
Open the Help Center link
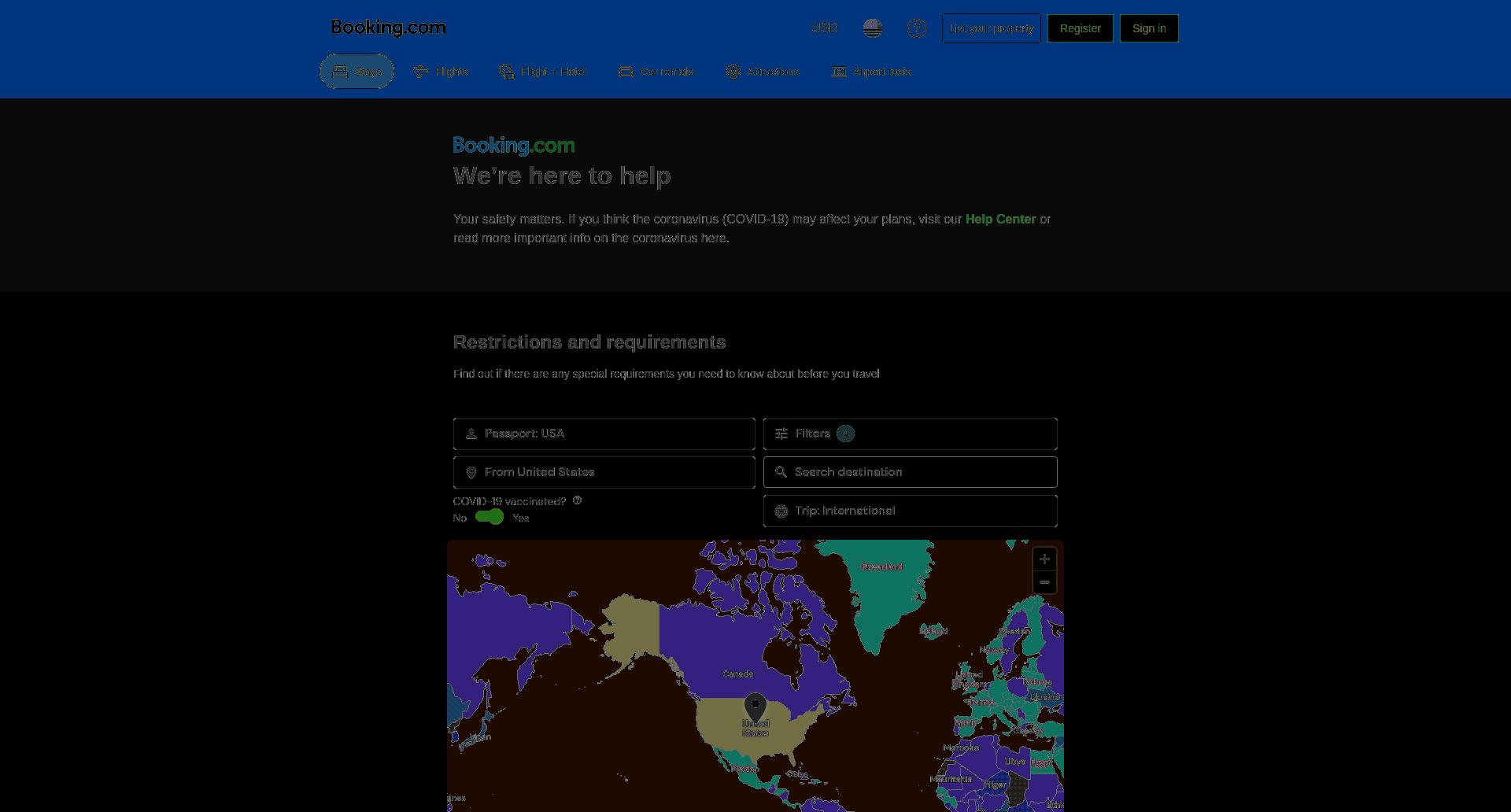1000,219
